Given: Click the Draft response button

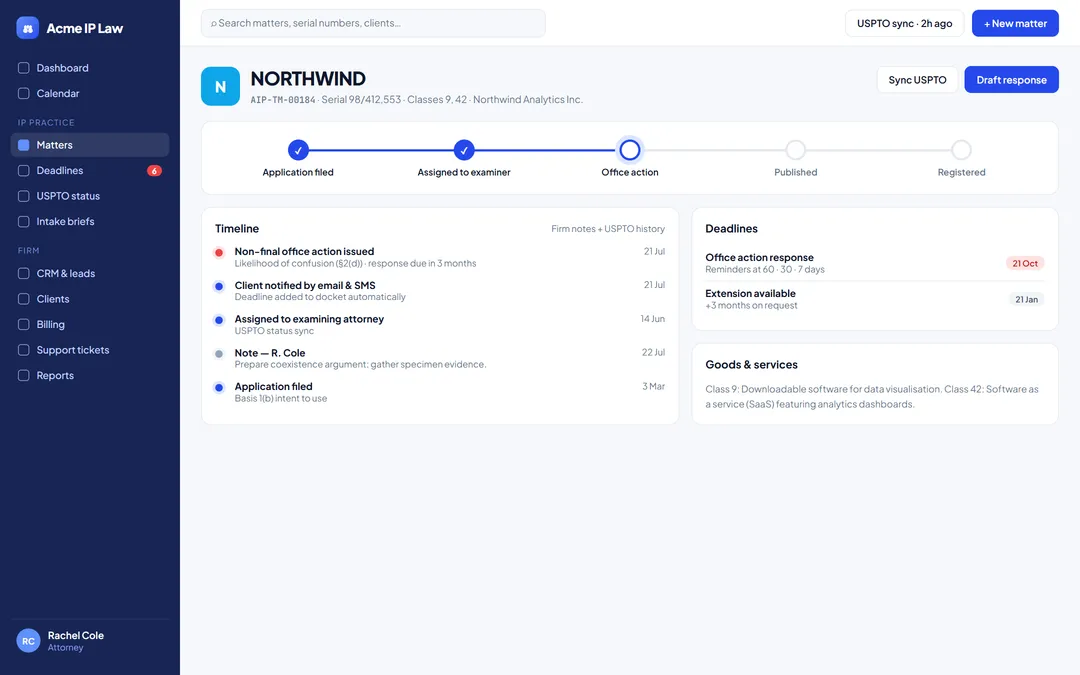Looking at the screenshot, I should pyautogui.click(x=1011, y=80).
